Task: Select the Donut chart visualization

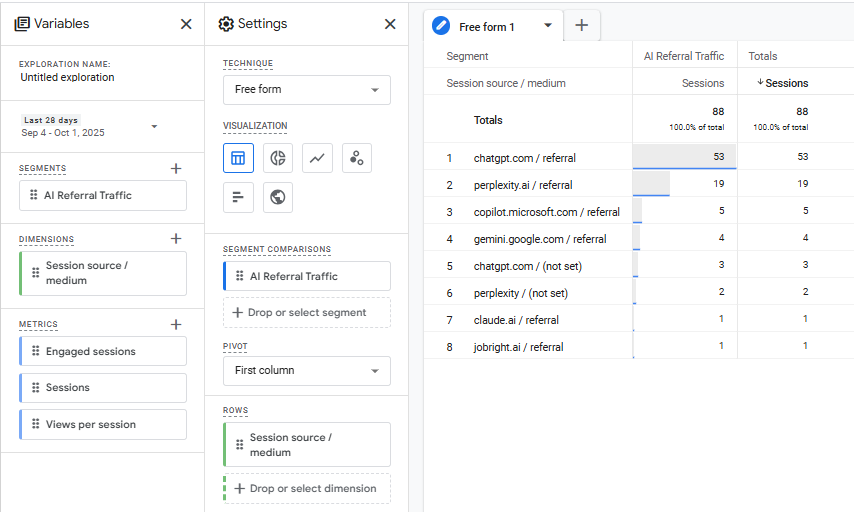Action: pyautogui.click(x=278, y=158)
